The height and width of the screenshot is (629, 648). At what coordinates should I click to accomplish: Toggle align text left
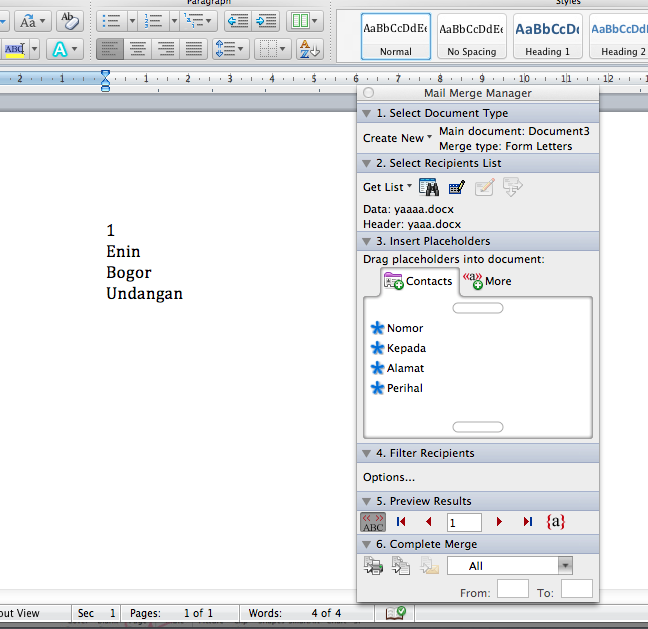[x=110, y=50]
